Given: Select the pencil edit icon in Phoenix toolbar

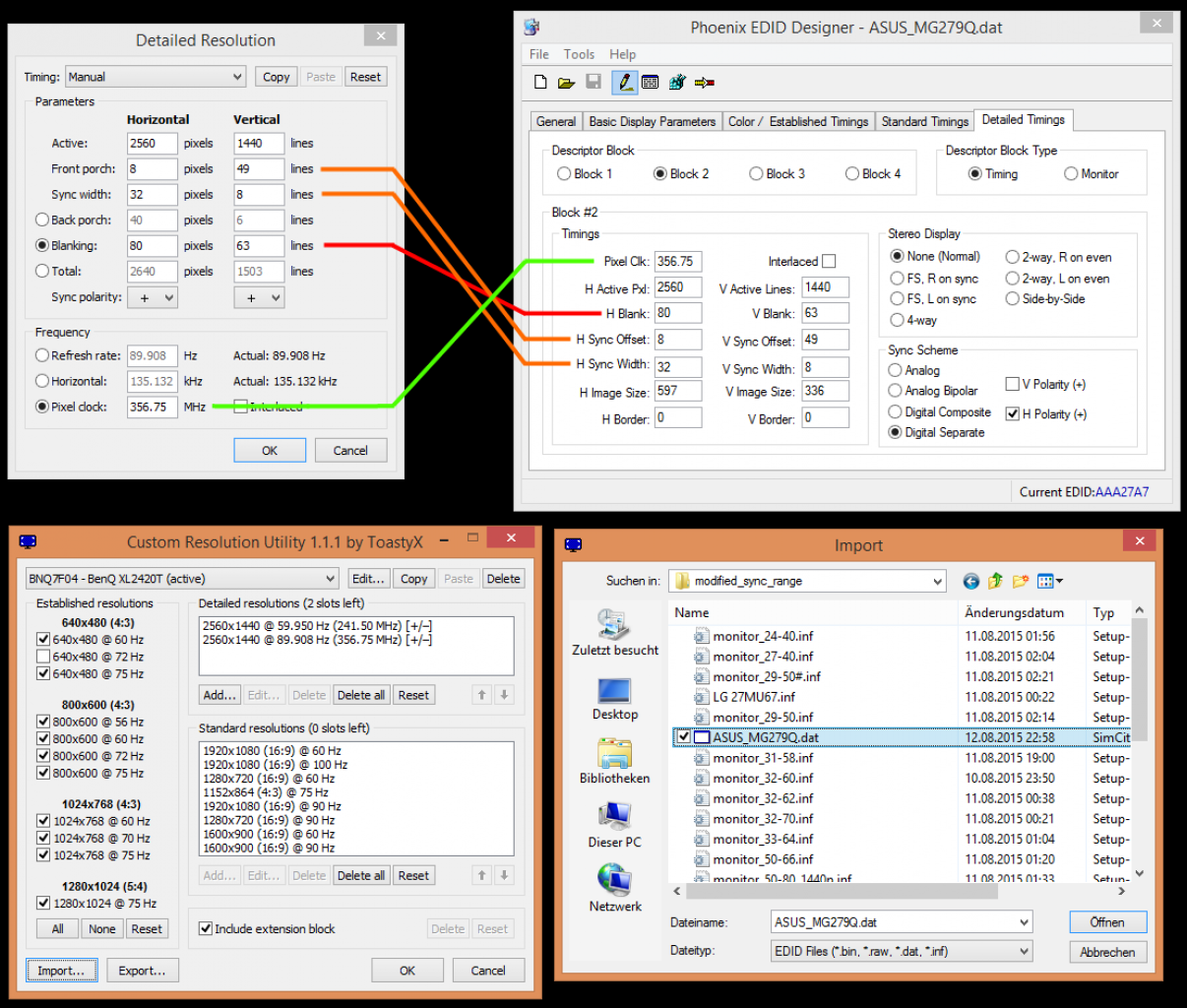Looking at the screenshot, I should point(624,83).
